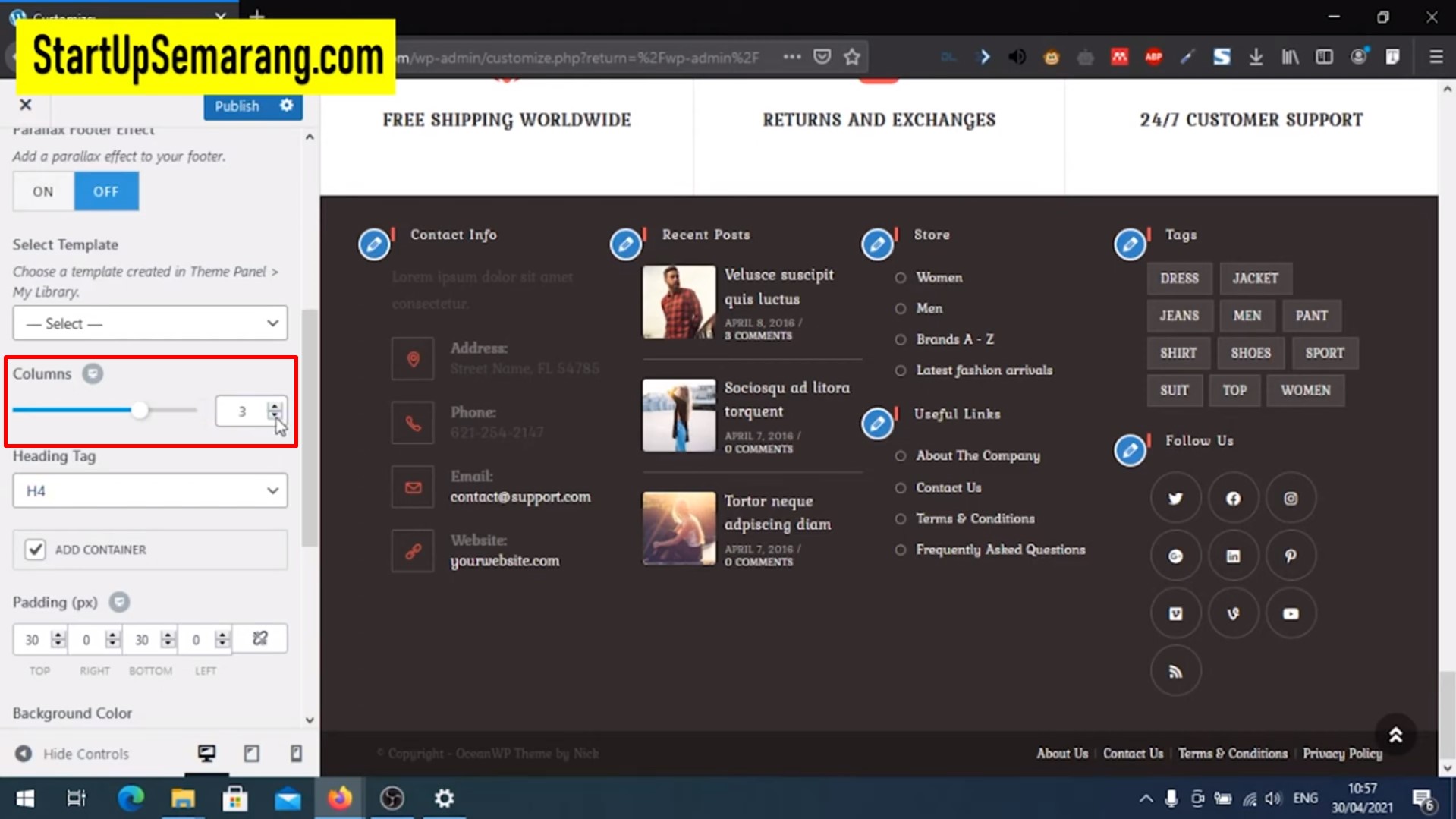
Task: Click the footer Terms & Conditions menu link
Action: (1232, 753)
